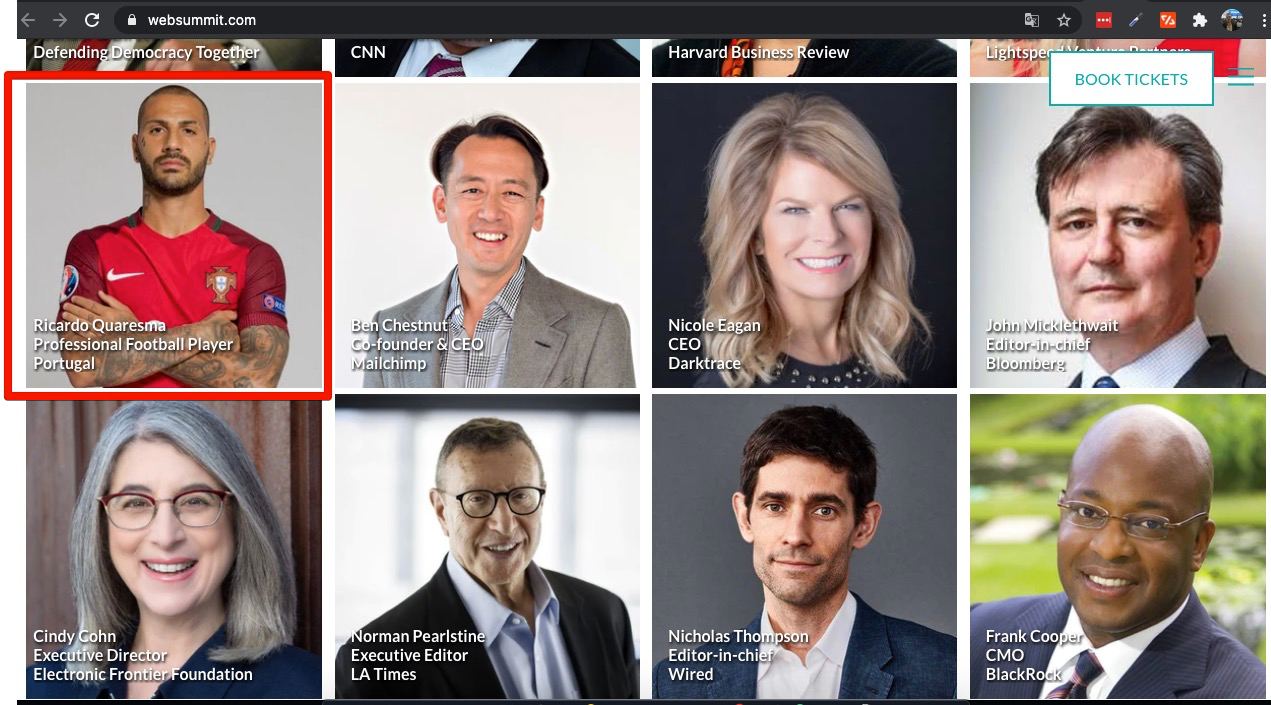Open Cindy Cohn speaker name link

(x=75, y=636)
